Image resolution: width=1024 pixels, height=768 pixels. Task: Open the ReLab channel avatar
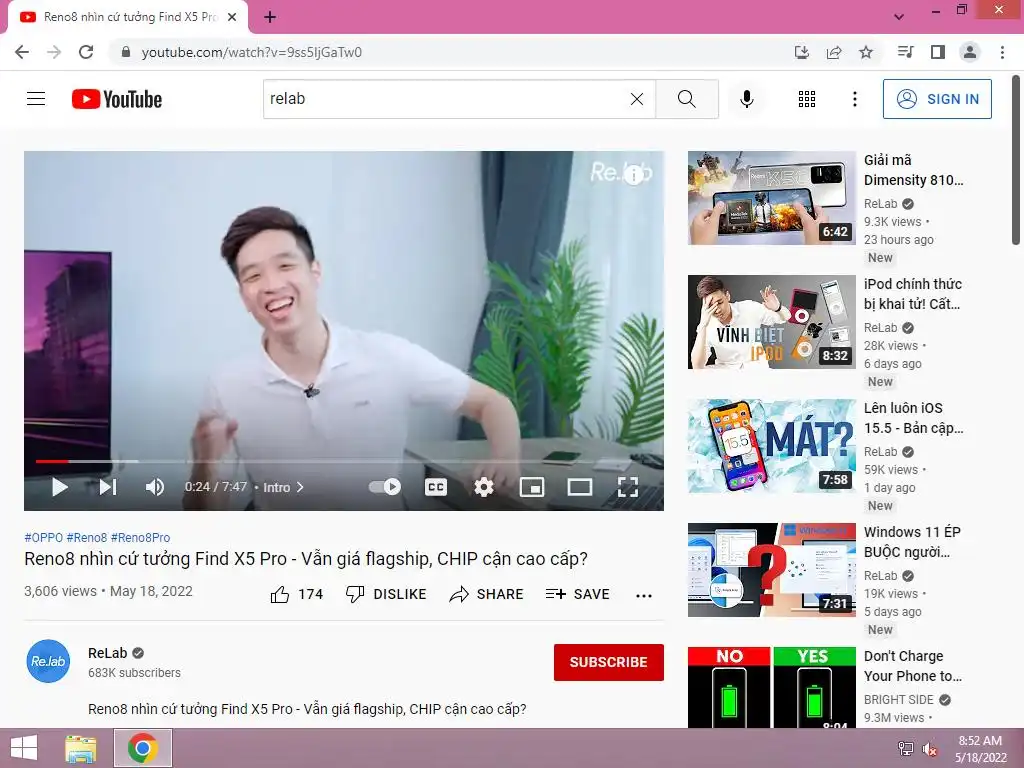pyautogui.click(x=48, y=661)
